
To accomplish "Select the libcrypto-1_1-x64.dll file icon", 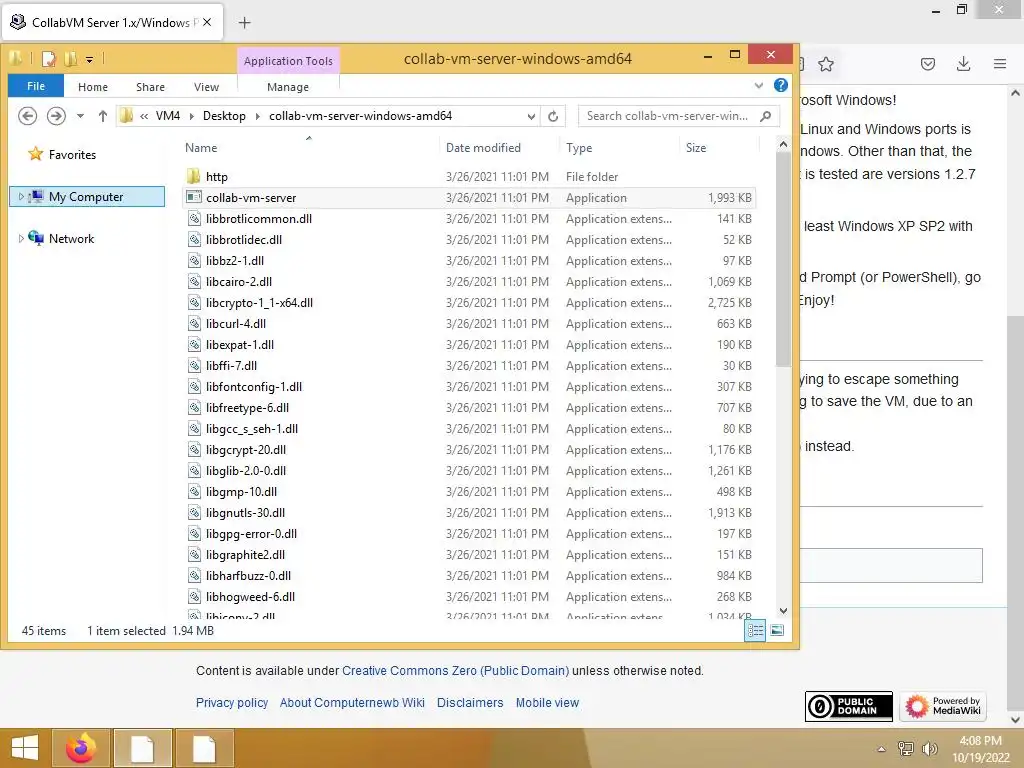I will (194, 302).
